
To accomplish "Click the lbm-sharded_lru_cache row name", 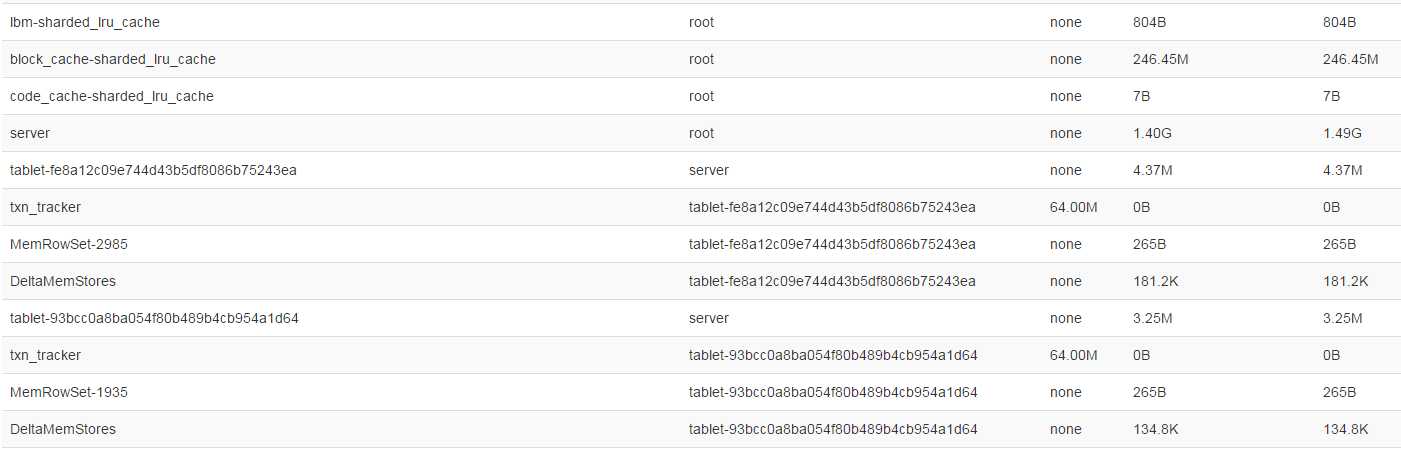I will [84, 22].
